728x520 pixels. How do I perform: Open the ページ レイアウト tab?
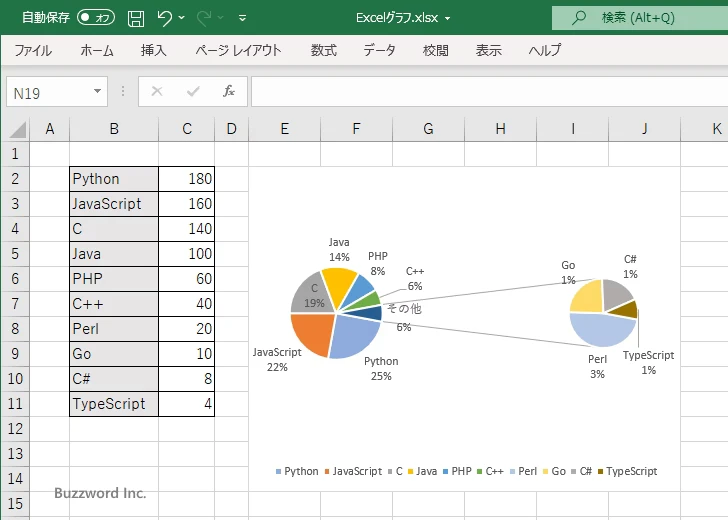[x=238, y=50]
